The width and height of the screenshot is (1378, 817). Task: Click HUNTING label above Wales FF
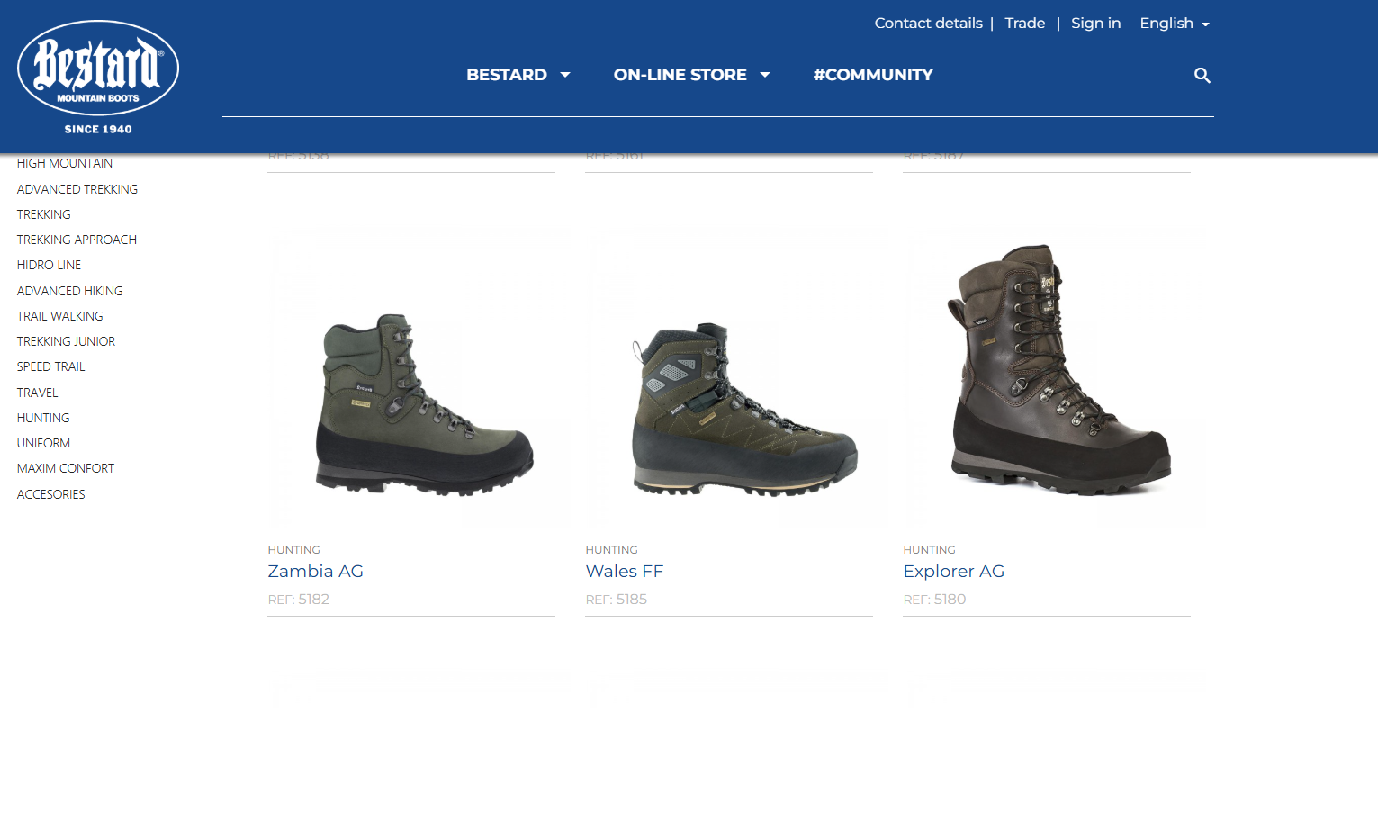611,550
